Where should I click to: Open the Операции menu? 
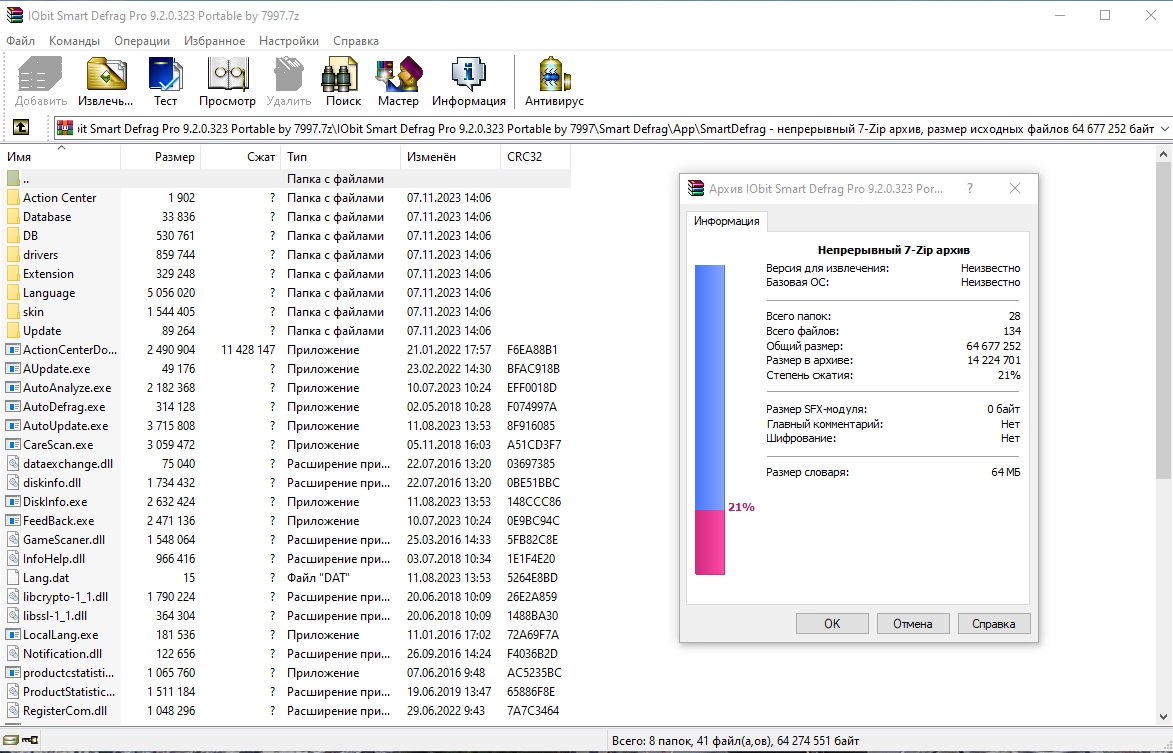tap(142, 41)
